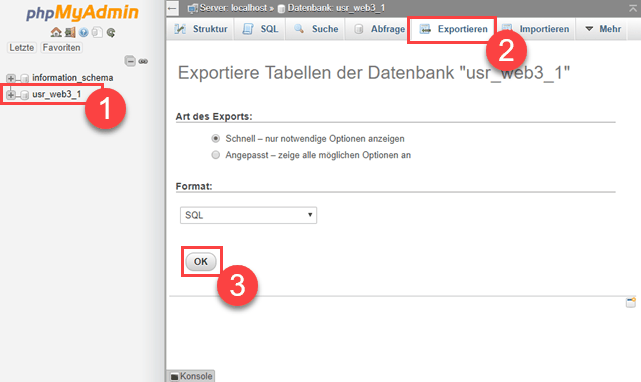Open the Mehr dropdown menu
The height and width of the screenshot is (382, 641).
click(603, 29)
